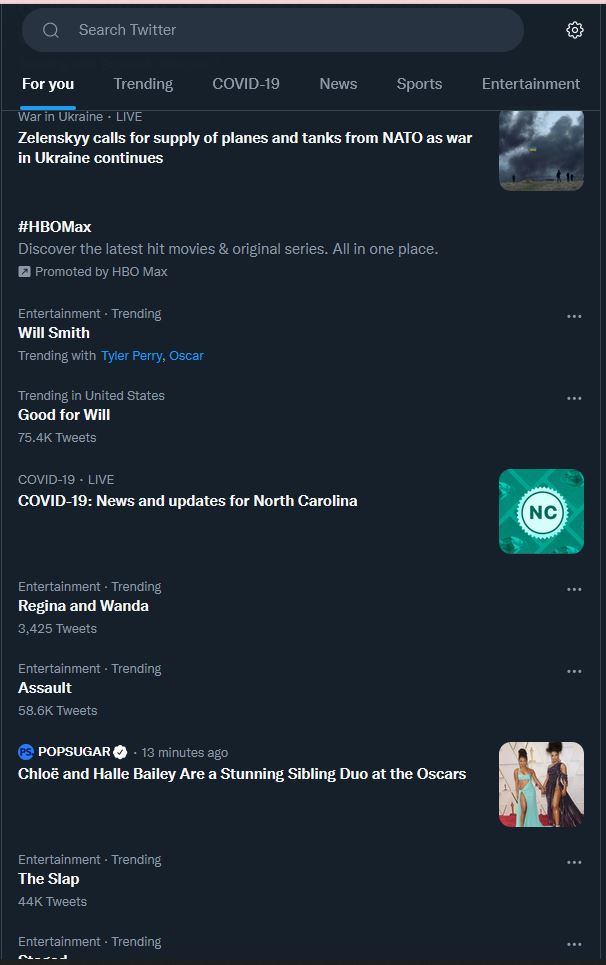Open more options for Will Smith trend
Viewport: 606px width, 965px height.
pyautogui.click(x=574, y=316)
